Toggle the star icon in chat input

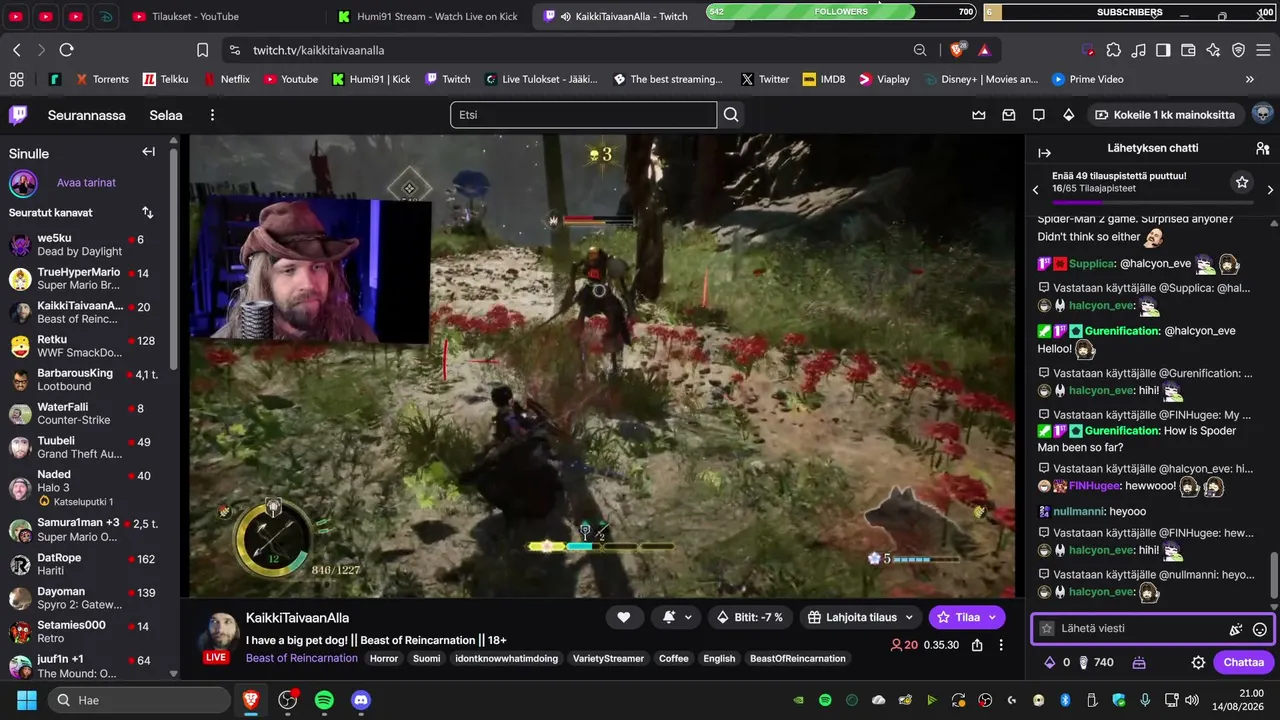click(1047, 629)
